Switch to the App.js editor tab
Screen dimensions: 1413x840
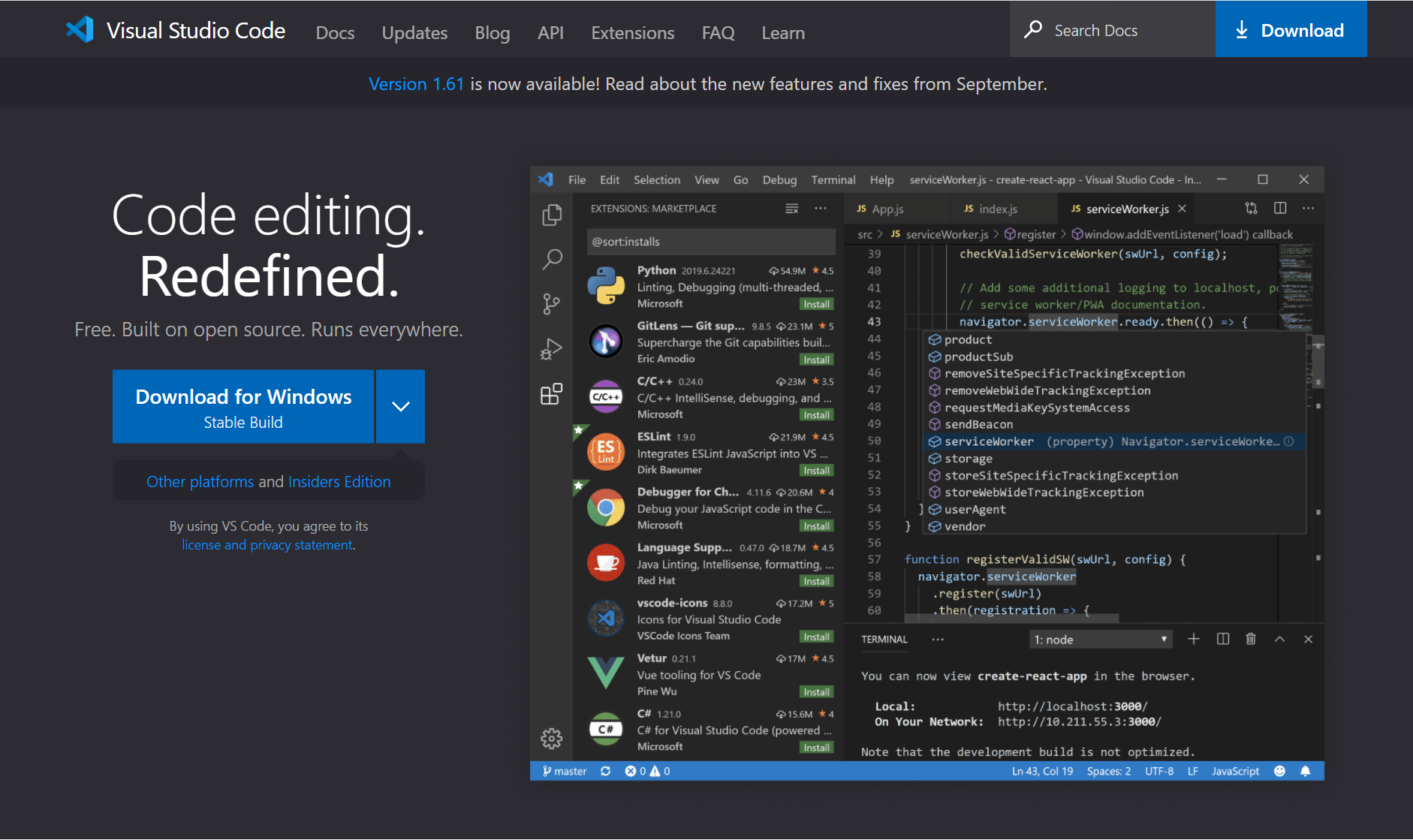[898, 209]
